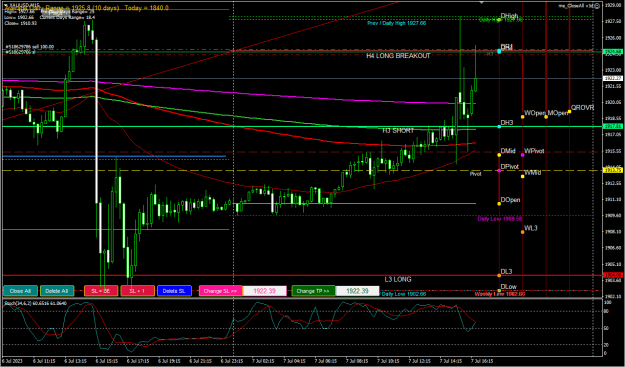Click the small Pivot label on the yellow line
This screenshot has width=625, height=367.
coord(476,174)
